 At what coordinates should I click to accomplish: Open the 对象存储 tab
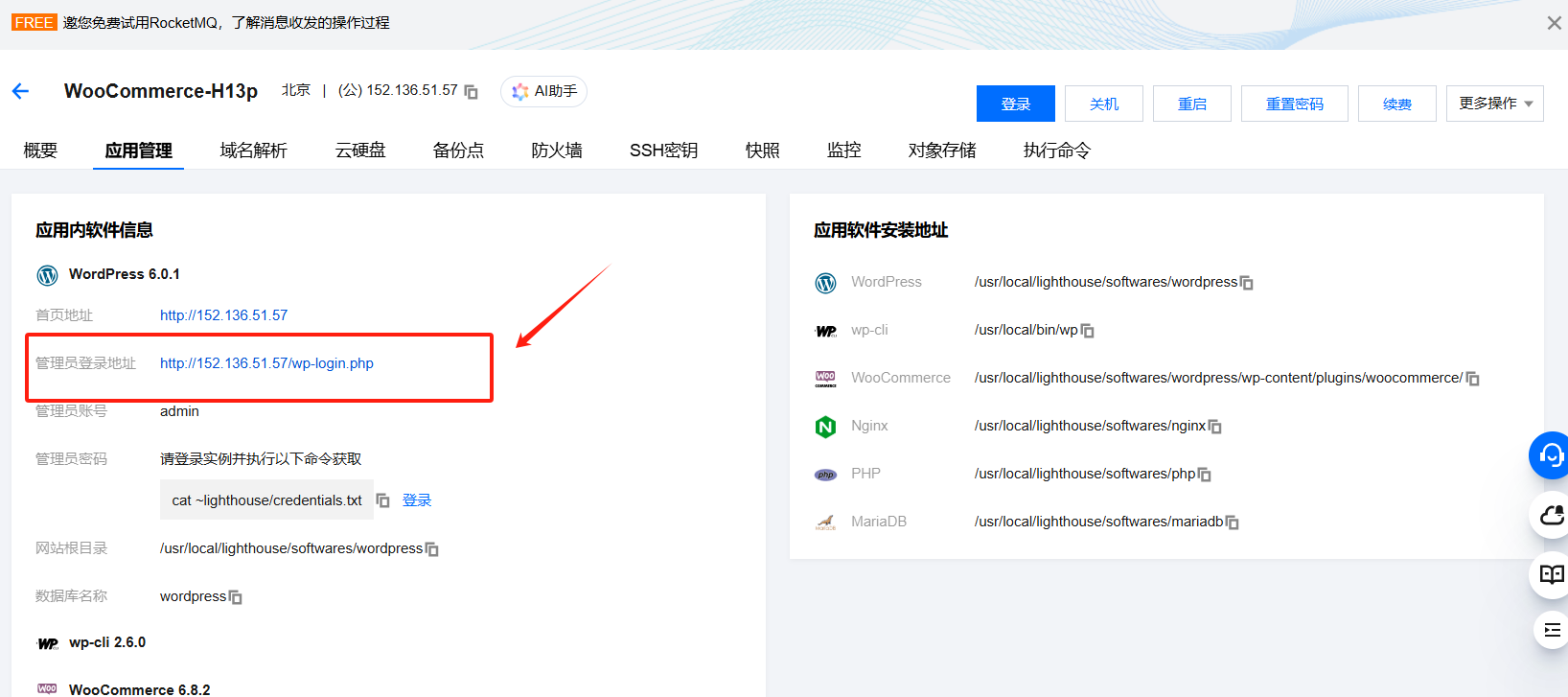click(x=942, y=151)
